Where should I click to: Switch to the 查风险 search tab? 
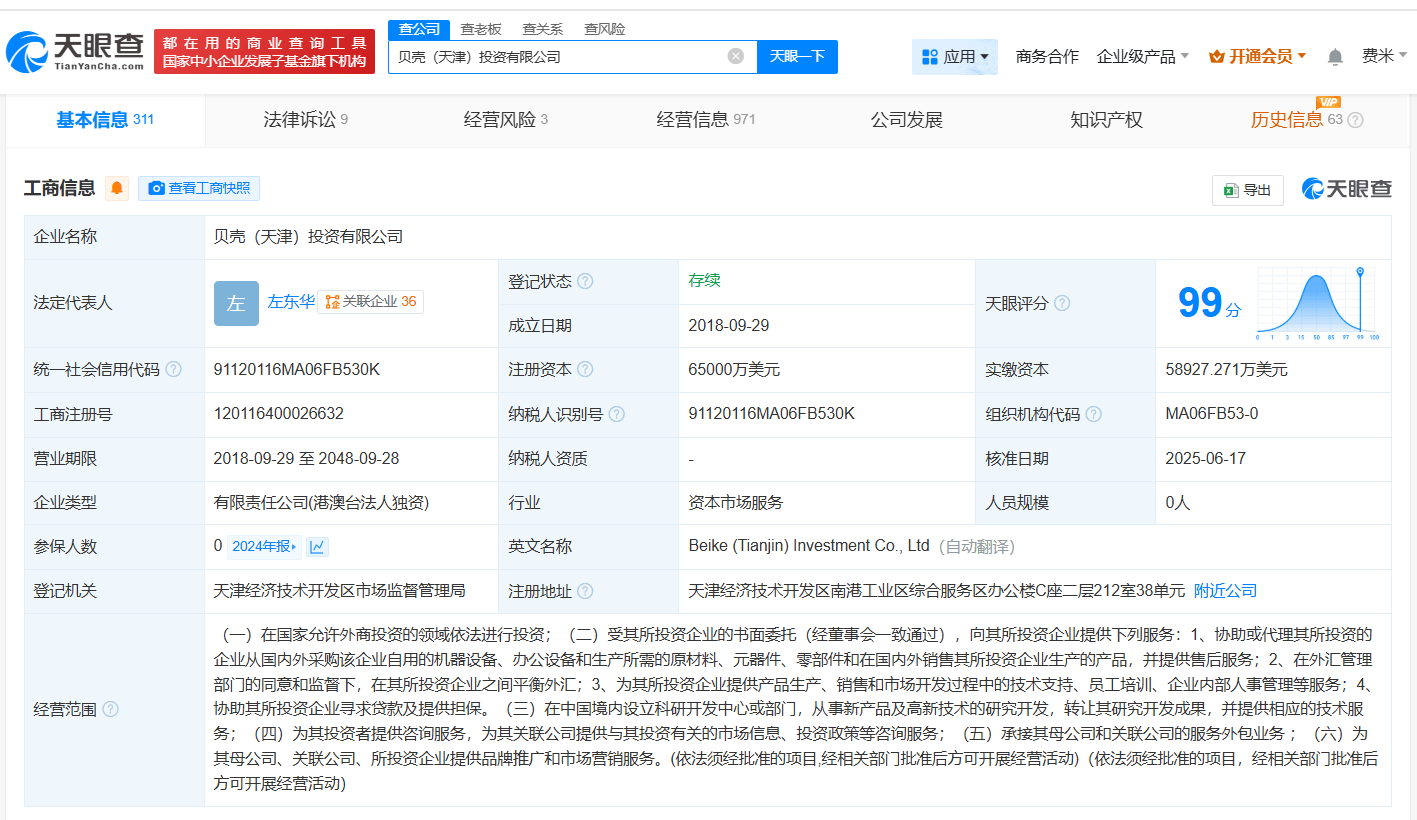pyautogui.click(x=605, y=29)
